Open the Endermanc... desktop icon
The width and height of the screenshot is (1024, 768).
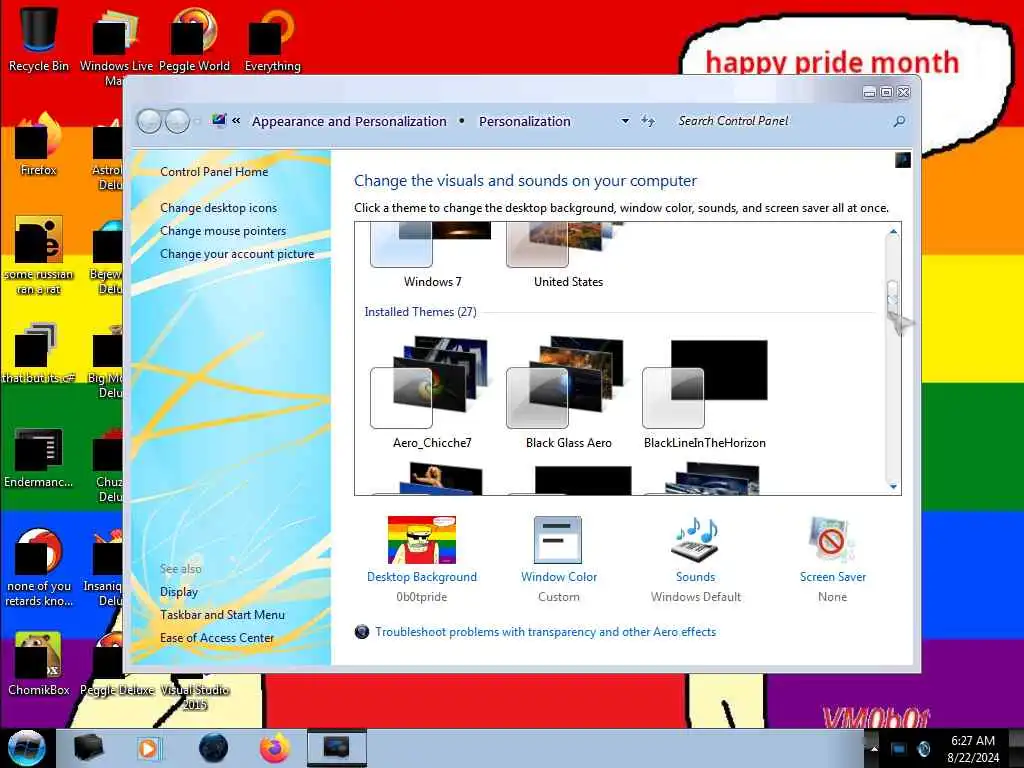coord(39,457)
